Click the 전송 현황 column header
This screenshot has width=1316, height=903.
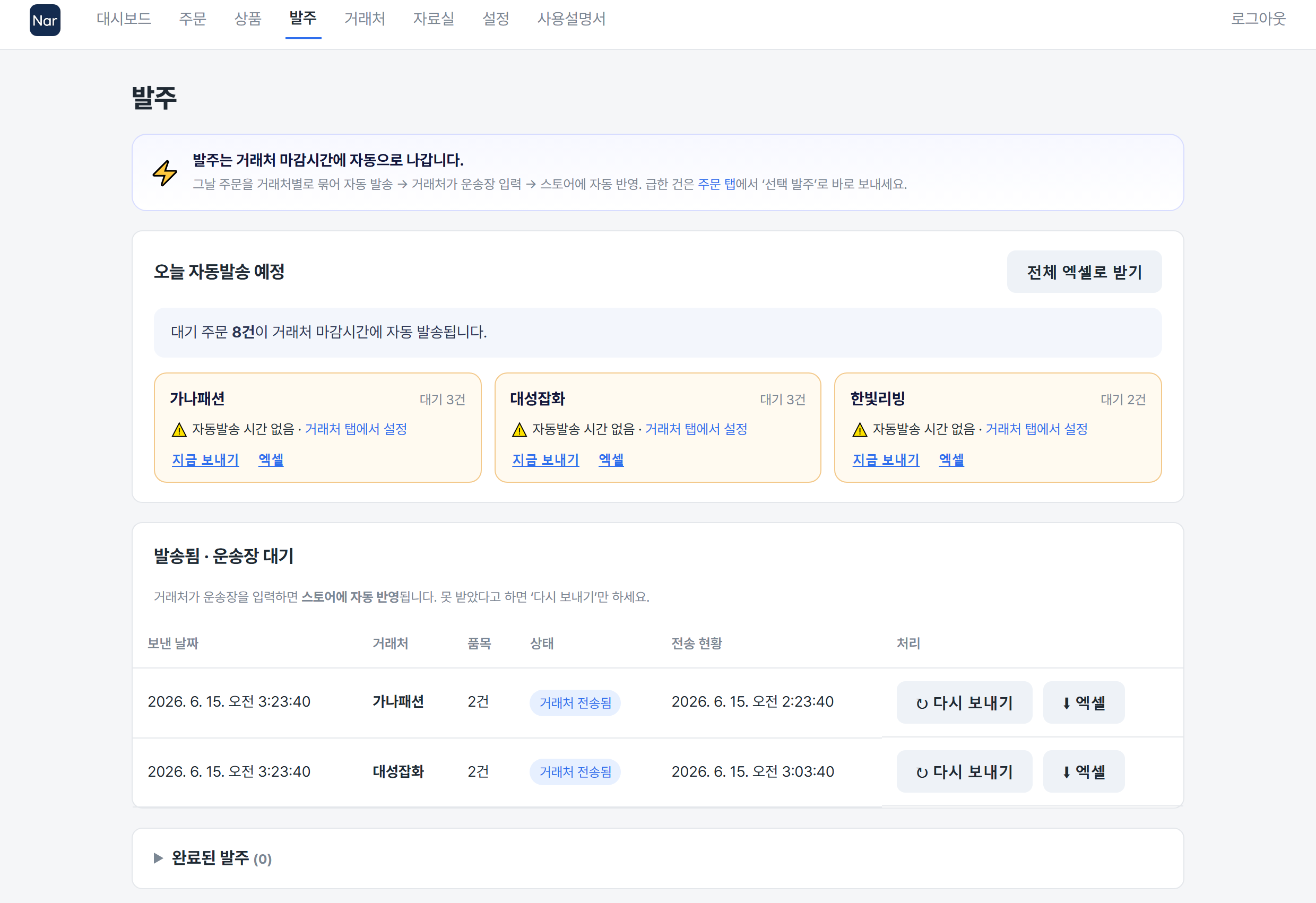coord(697,643)
